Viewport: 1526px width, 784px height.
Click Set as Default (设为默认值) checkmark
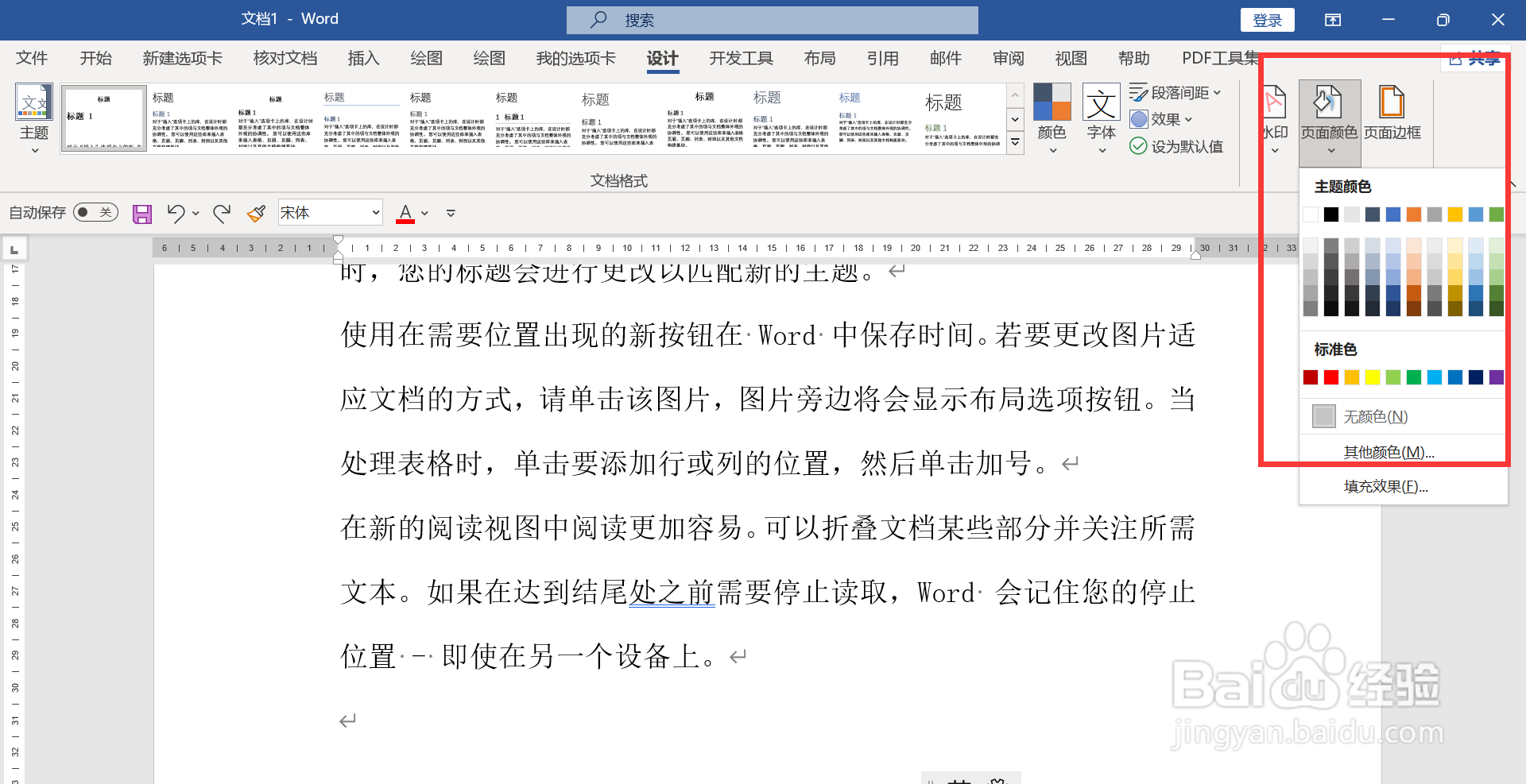pos(1138,146)
